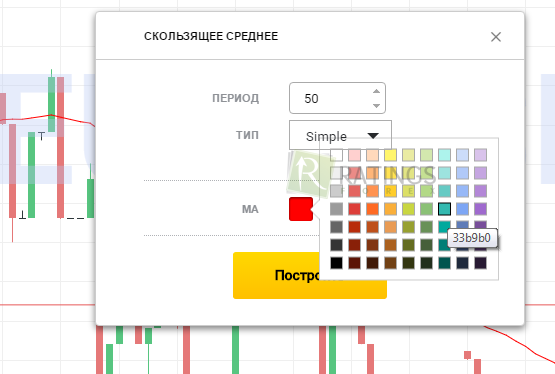This screenshot has width=555, height=374.
Task: Pick the pure black swatch
Action: (336, 263)
